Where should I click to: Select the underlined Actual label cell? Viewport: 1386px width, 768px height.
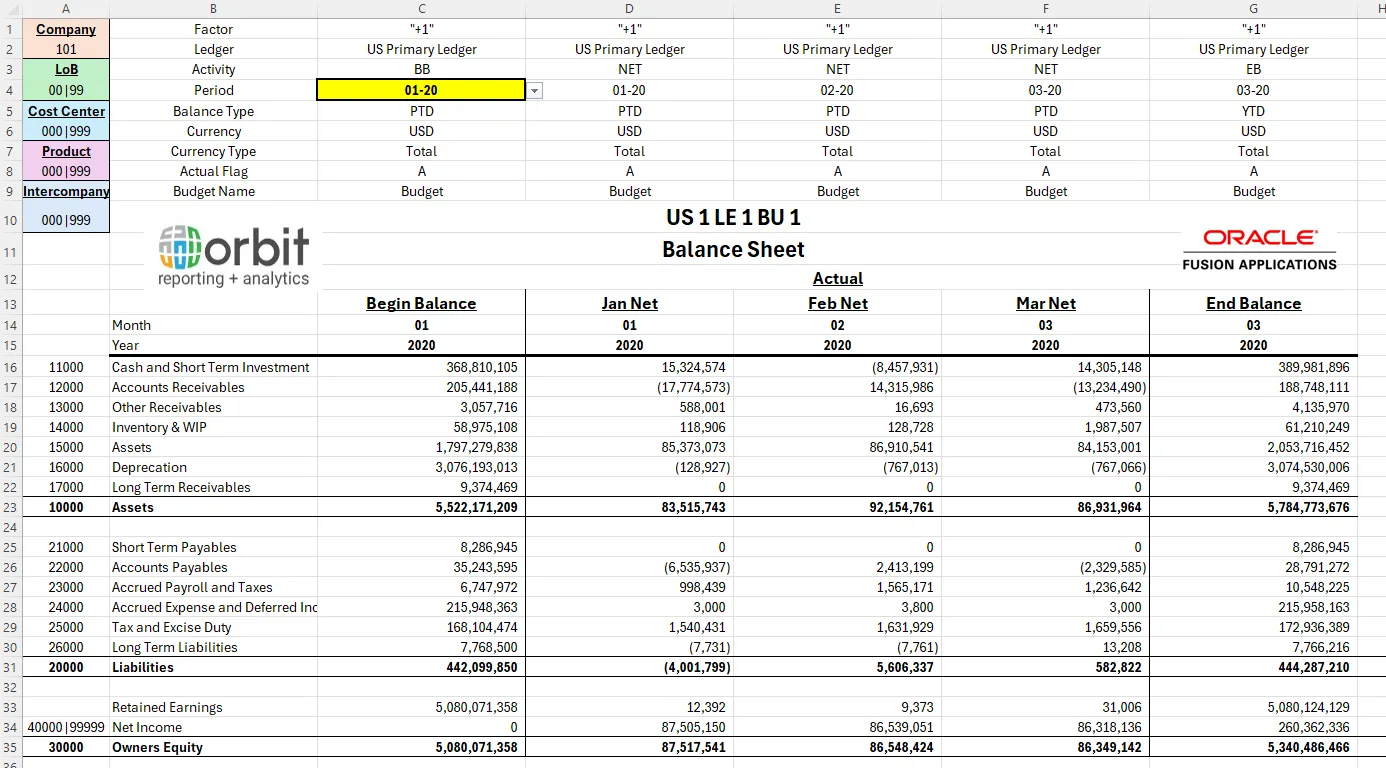[837, 278]
